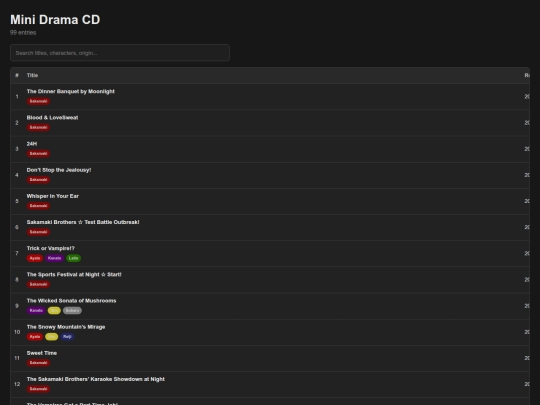Click the purple Kanato tag under Trick or Vampire!?

[54, 258]
